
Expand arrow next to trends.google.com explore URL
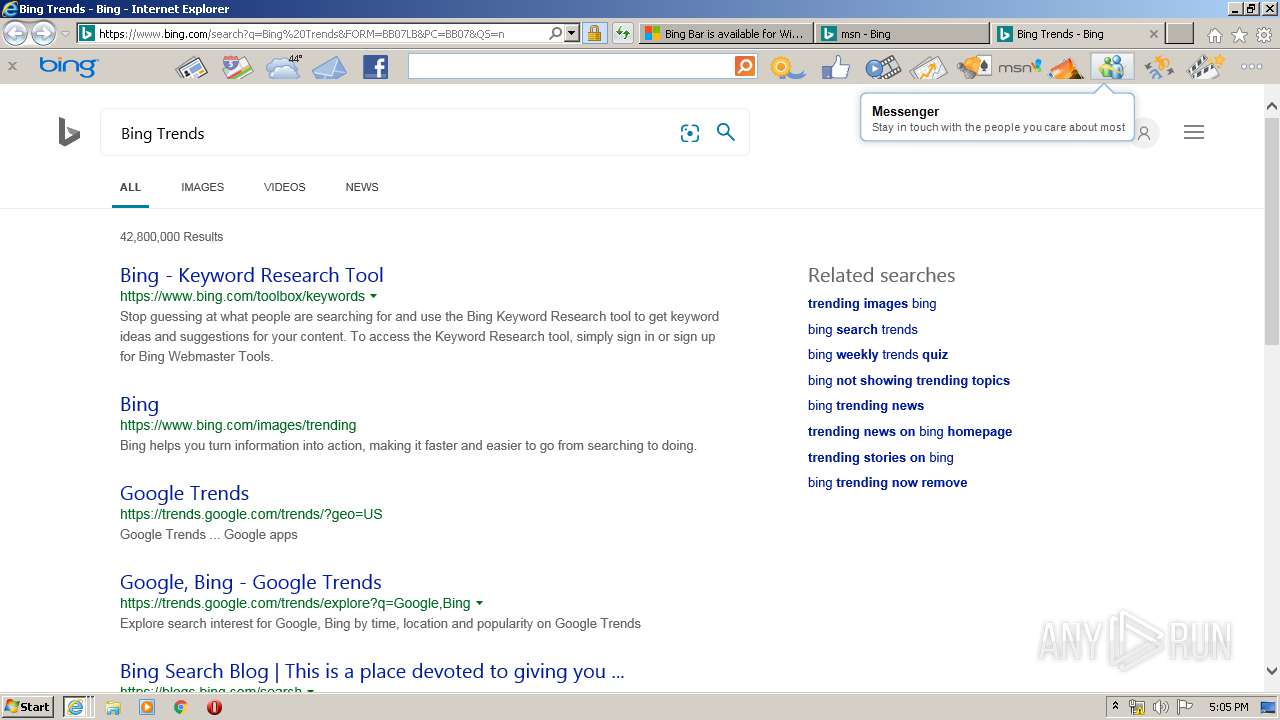pyautogui.click(x=479, y=604)
